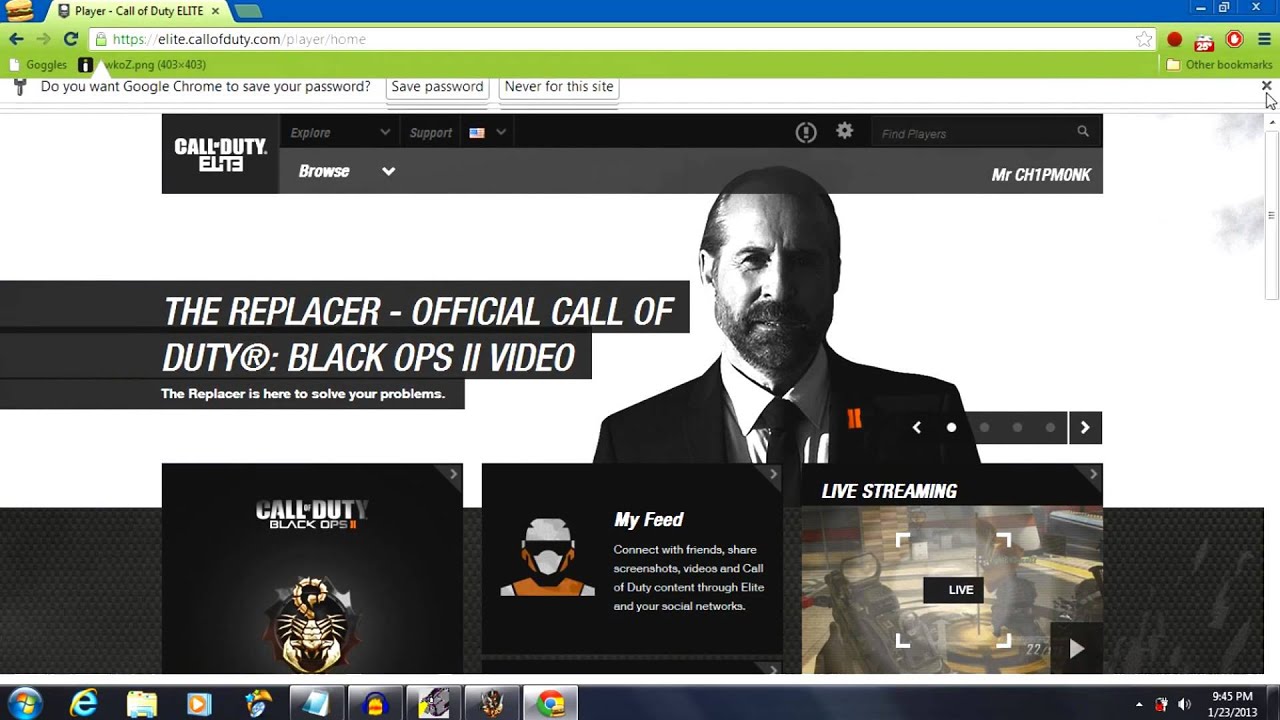Play the live stream video
Image resolution: width=1280 pixels, height=720 pixels.
1076,649
